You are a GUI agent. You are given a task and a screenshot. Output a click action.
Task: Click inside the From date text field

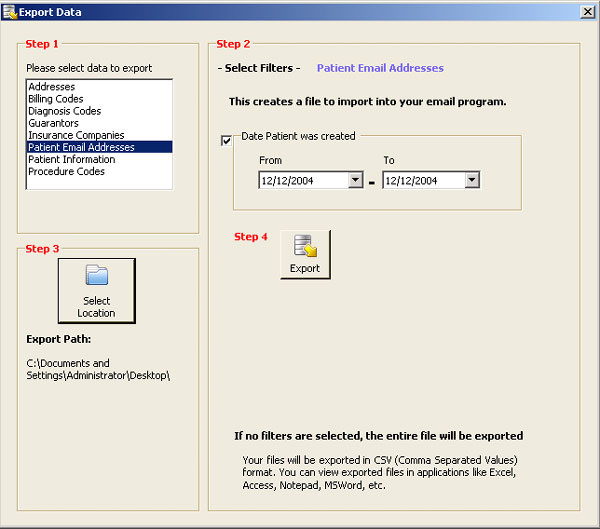(x=301, y=180)
